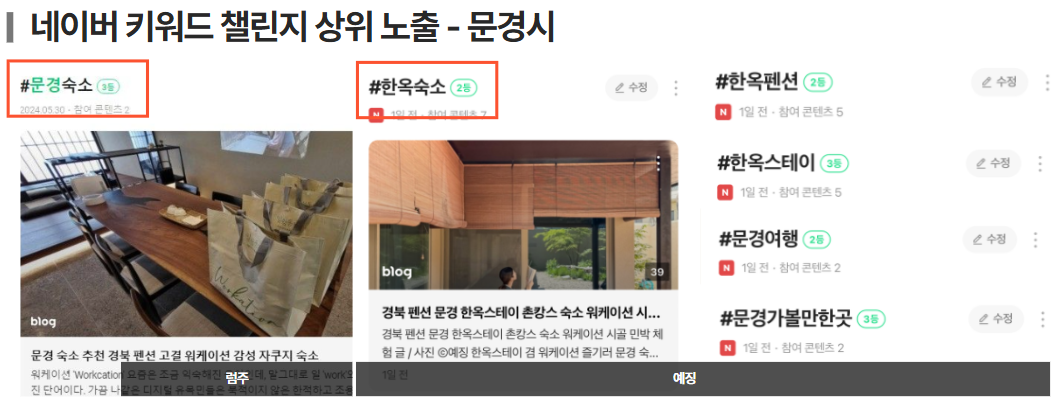Click 수정 button next to #한옥숙소
Viewport: 1054px width, 401px height.
tap(631, 87)
